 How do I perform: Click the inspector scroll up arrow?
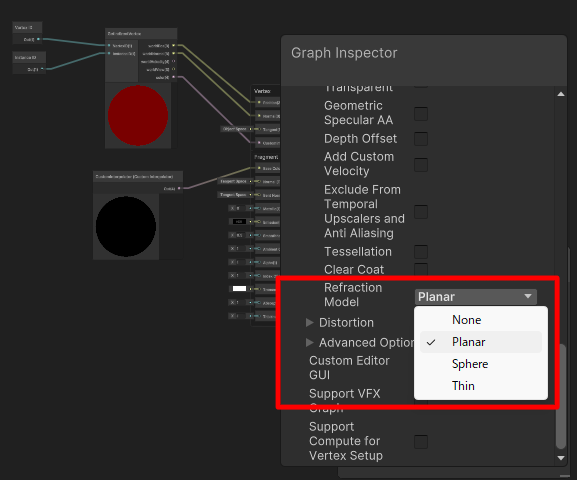[x=561, y=94]
